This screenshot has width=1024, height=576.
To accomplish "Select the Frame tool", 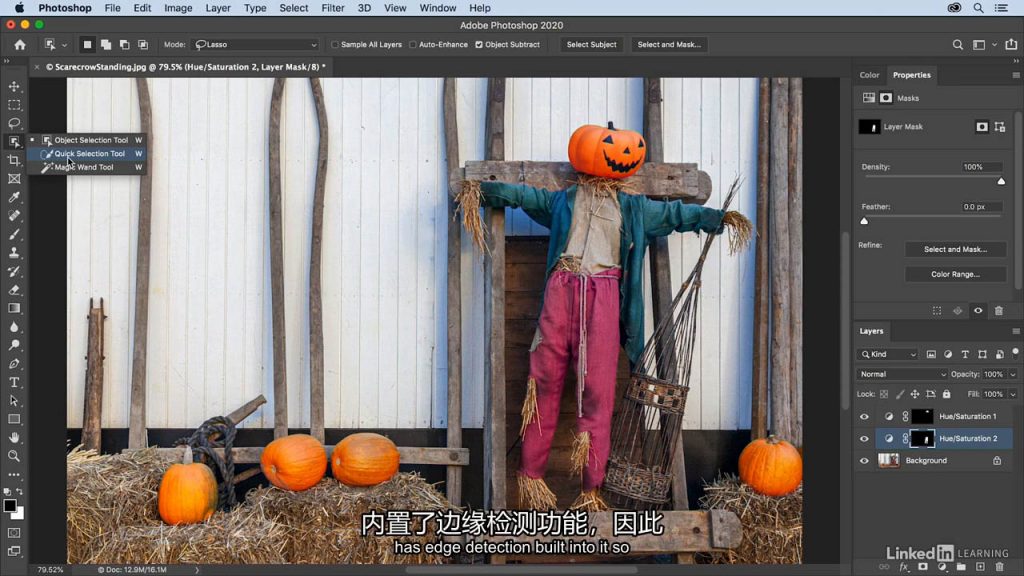I will (x=14, y=178).
